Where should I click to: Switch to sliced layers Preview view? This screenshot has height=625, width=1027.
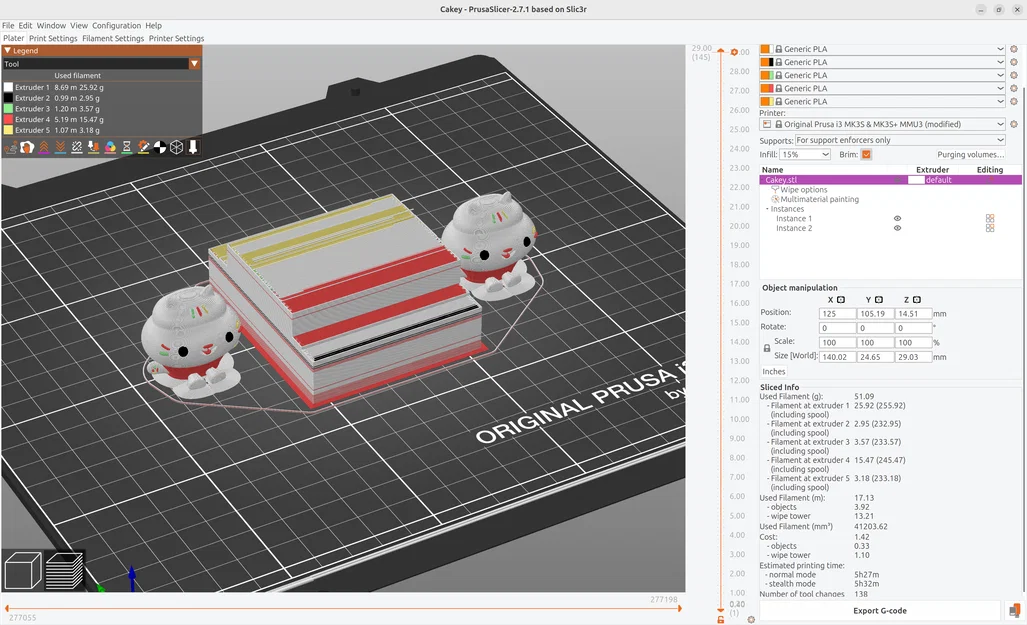[64, 570]
